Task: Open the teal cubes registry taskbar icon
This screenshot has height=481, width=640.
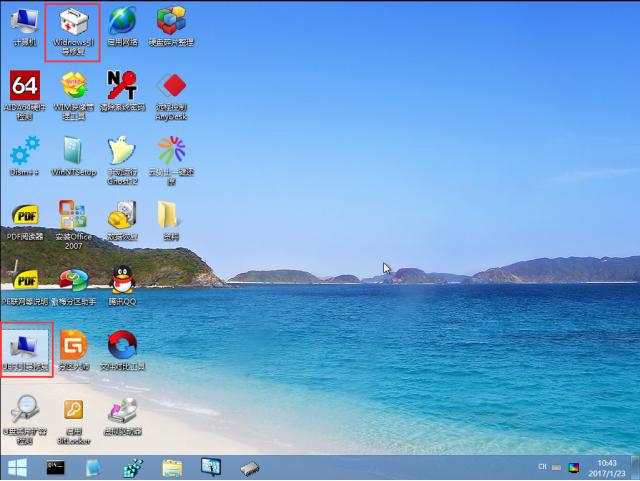Action: 133,468
